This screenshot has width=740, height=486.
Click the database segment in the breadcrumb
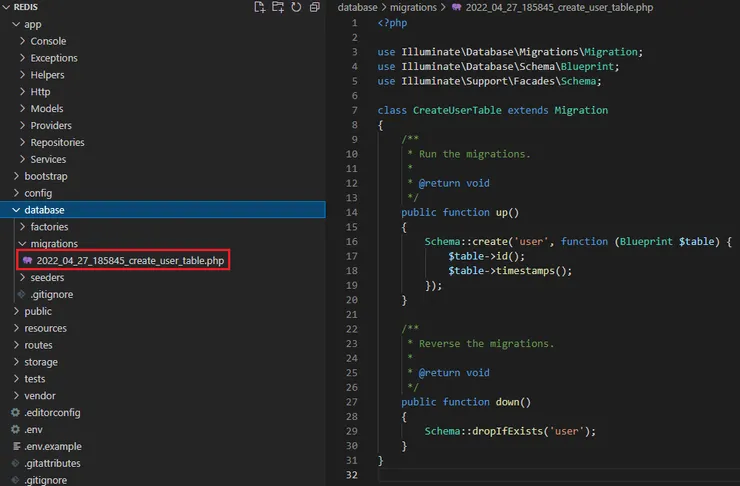tap(357, 7)
